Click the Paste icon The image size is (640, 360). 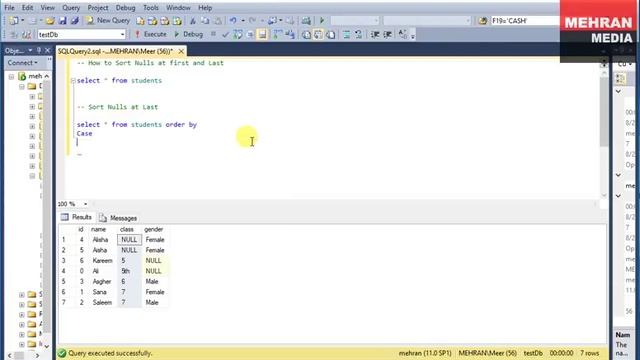pos(218,20)
